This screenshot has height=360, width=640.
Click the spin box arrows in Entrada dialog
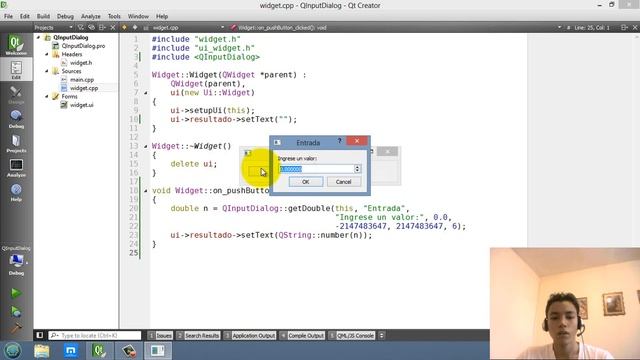point(357,169)
